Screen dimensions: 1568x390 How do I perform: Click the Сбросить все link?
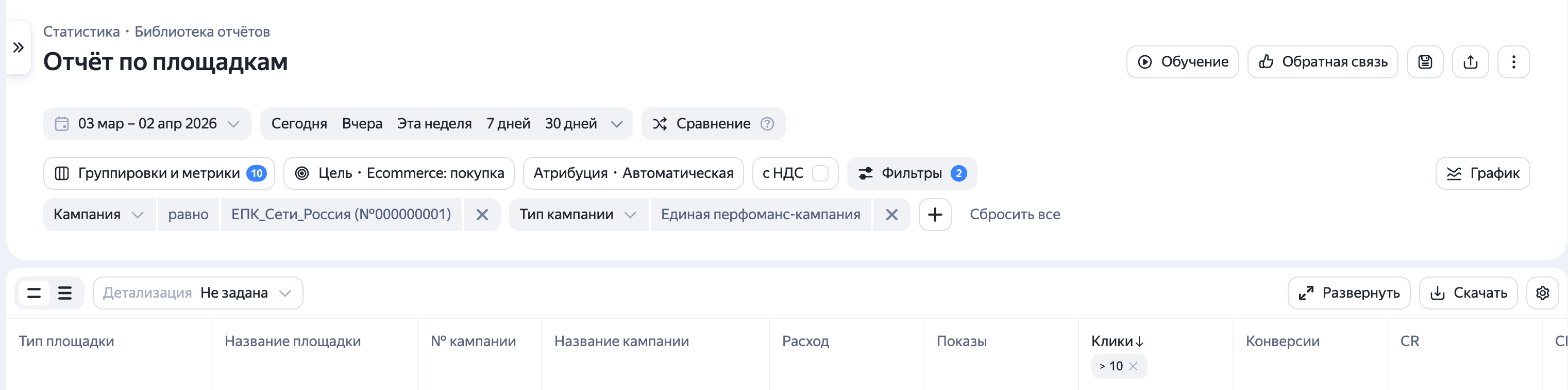coord(1015,215)
